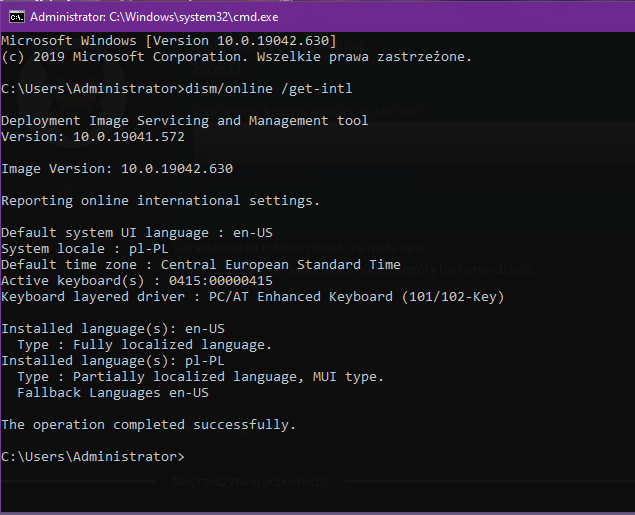
Task: Click the System locale : pl-PL line
Action: [84, 249]
